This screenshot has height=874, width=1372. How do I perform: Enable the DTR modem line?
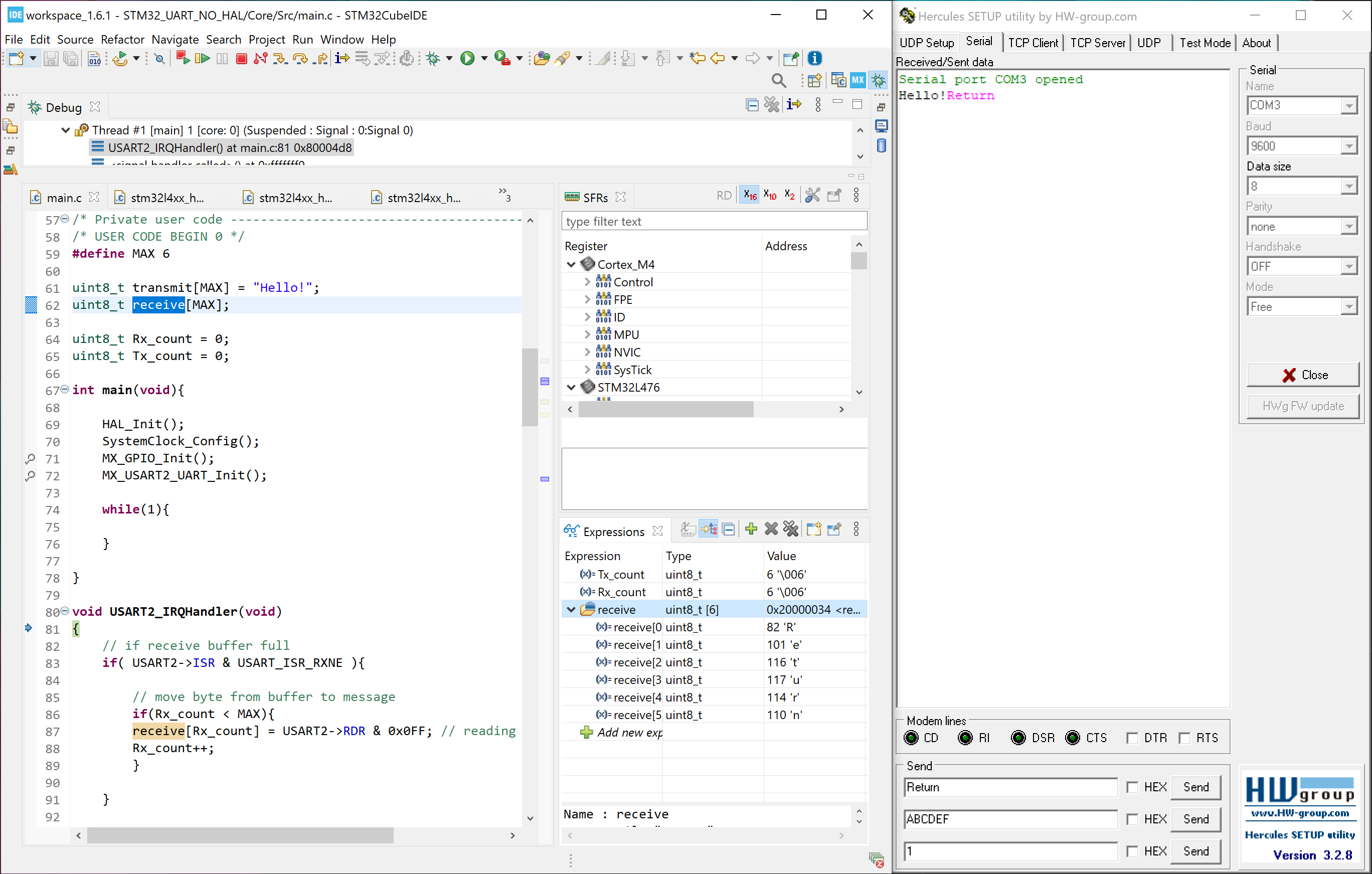(x=1133, y=737)
